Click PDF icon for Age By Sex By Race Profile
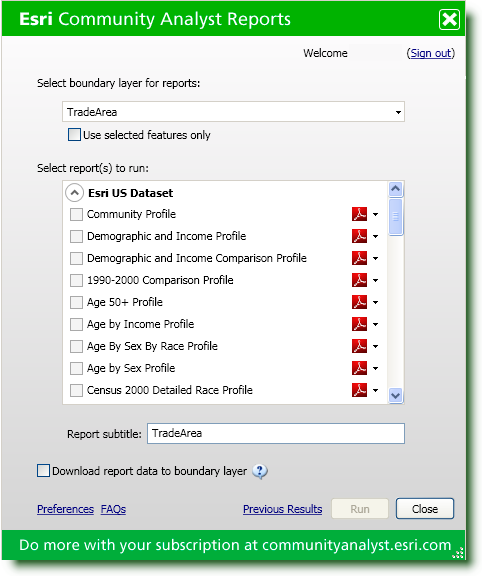The image size is (482, 576). tap(359, 346)
